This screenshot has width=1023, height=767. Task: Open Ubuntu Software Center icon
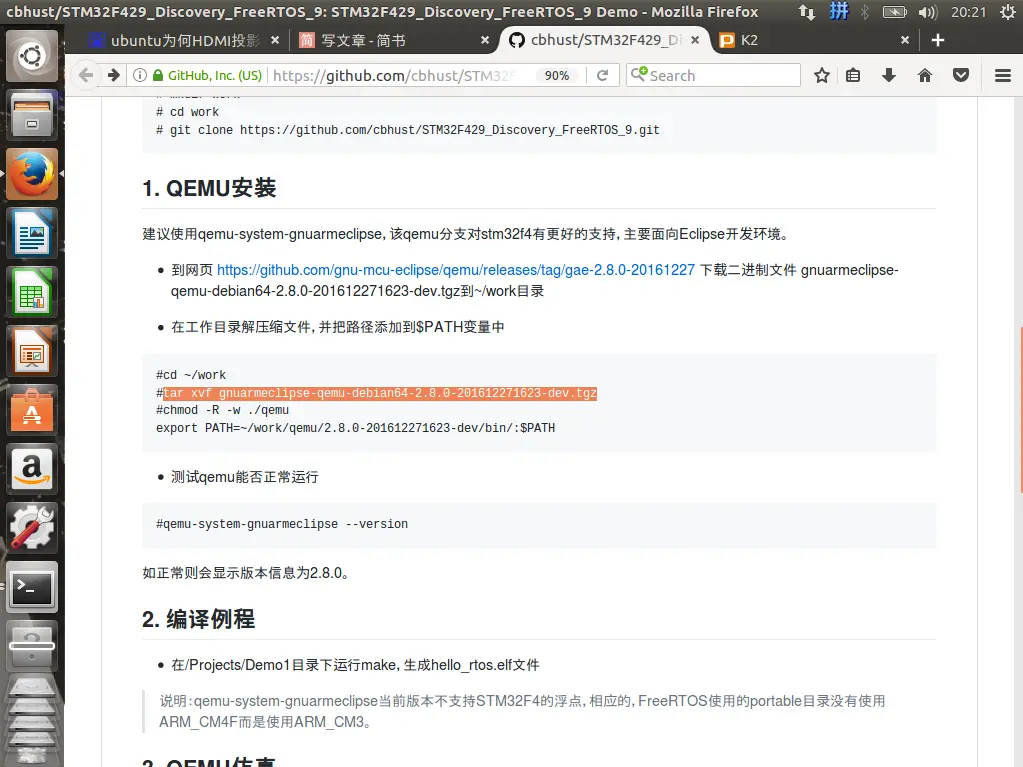pyautogui.click(x=32, y=410)
